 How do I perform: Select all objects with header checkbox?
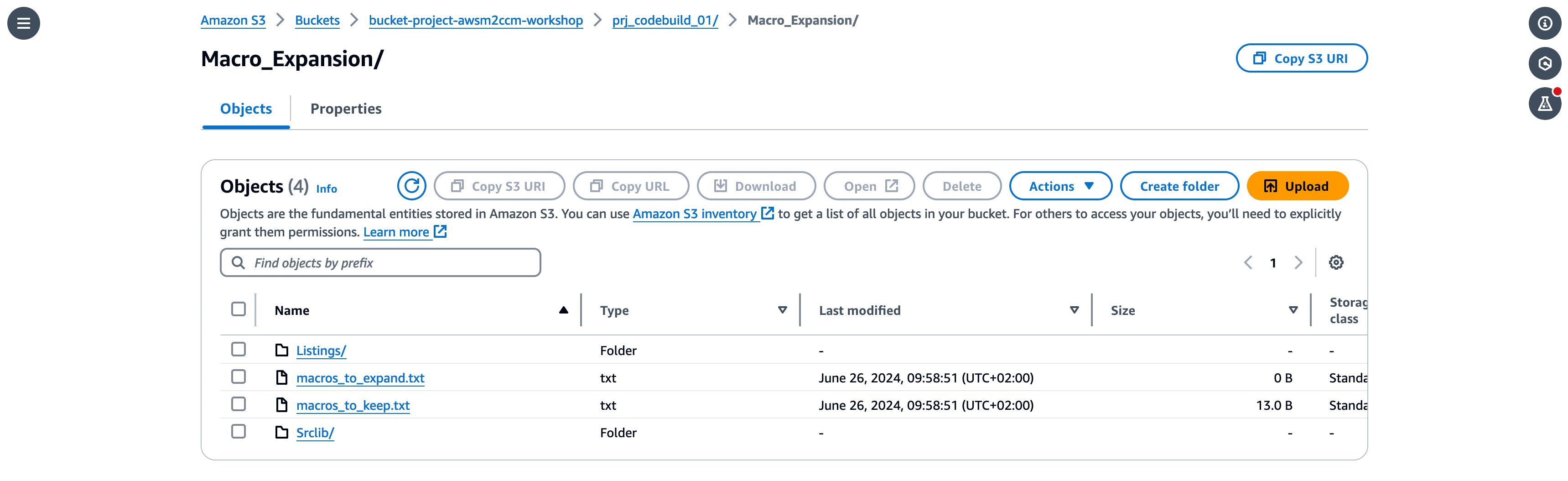point(238,309)
